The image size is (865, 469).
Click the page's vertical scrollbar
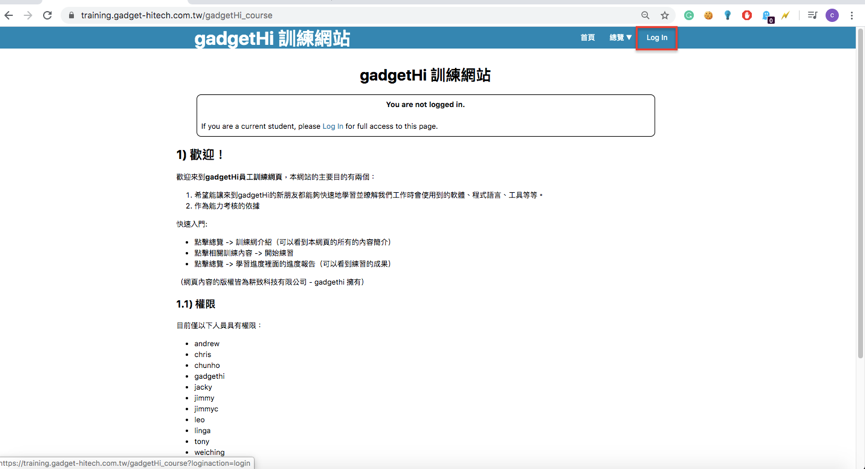860,200
